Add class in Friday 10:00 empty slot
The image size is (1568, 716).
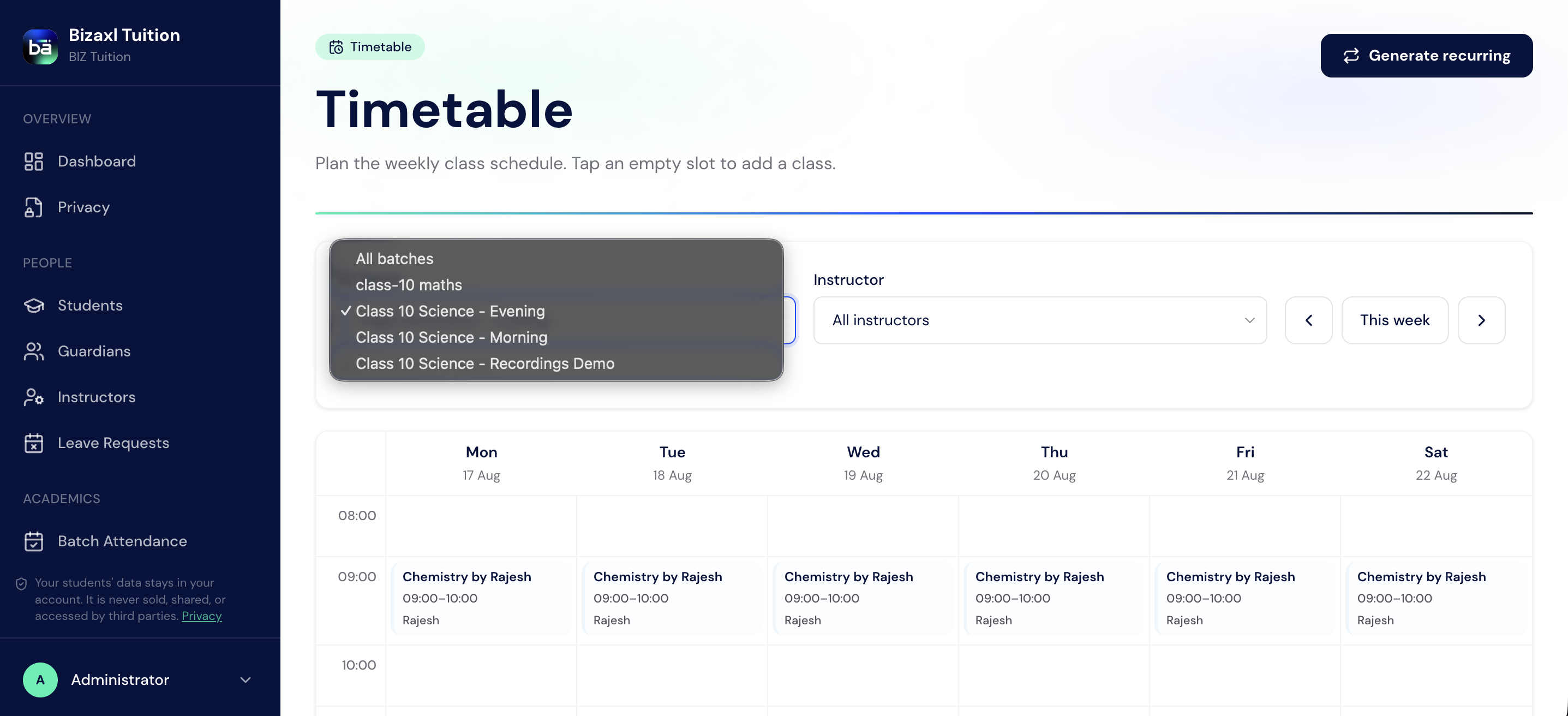pyautogui.click(x=1246, y=676)
